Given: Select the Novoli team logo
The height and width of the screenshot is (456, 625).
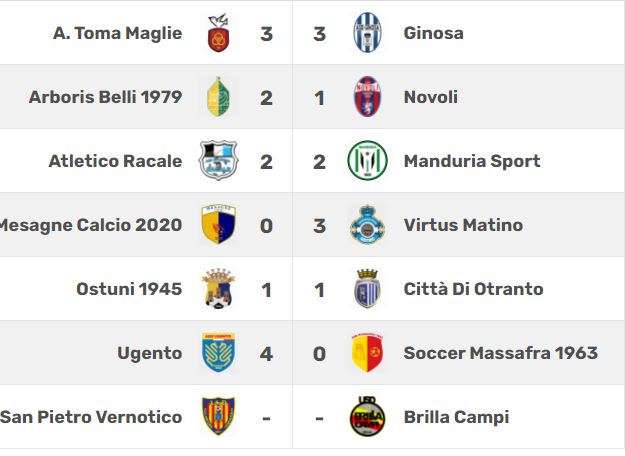Looking at the screenshot, I should (x=367, y=97).
